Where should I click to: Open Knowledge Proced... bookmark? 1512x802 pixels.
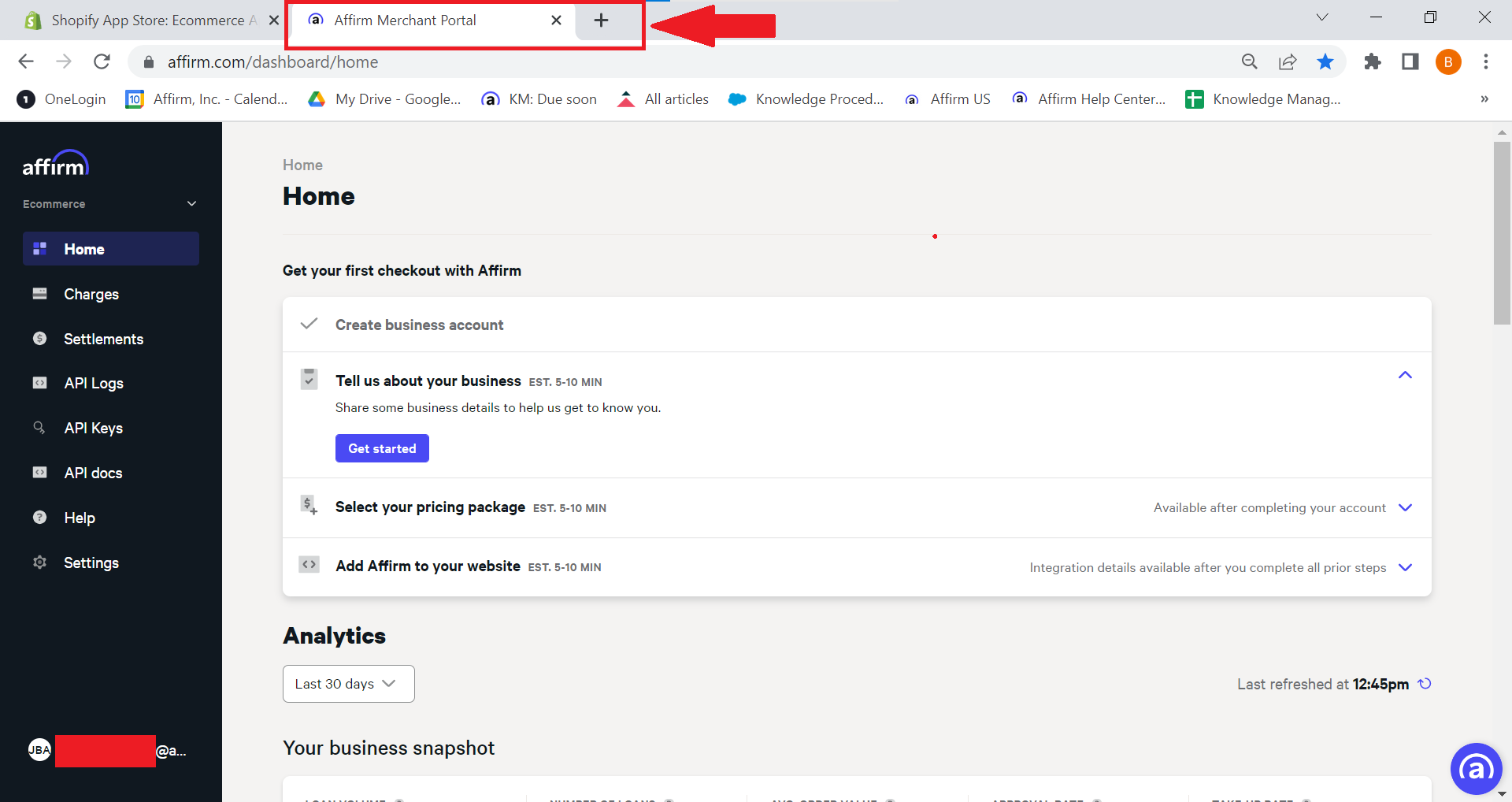tap(806, 99)
